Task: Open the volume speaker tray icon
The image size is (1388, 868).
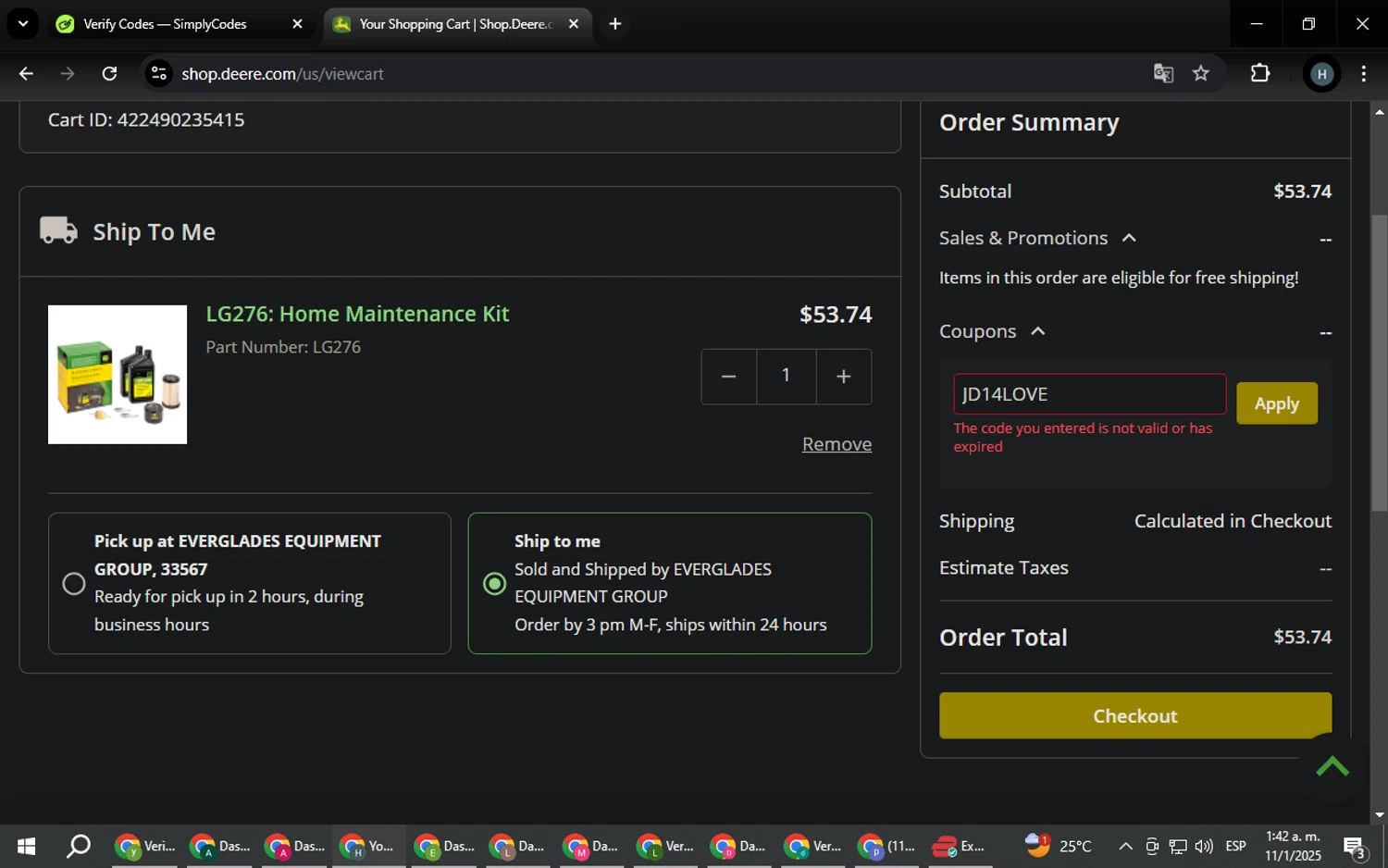Action: click(1204, 846)
